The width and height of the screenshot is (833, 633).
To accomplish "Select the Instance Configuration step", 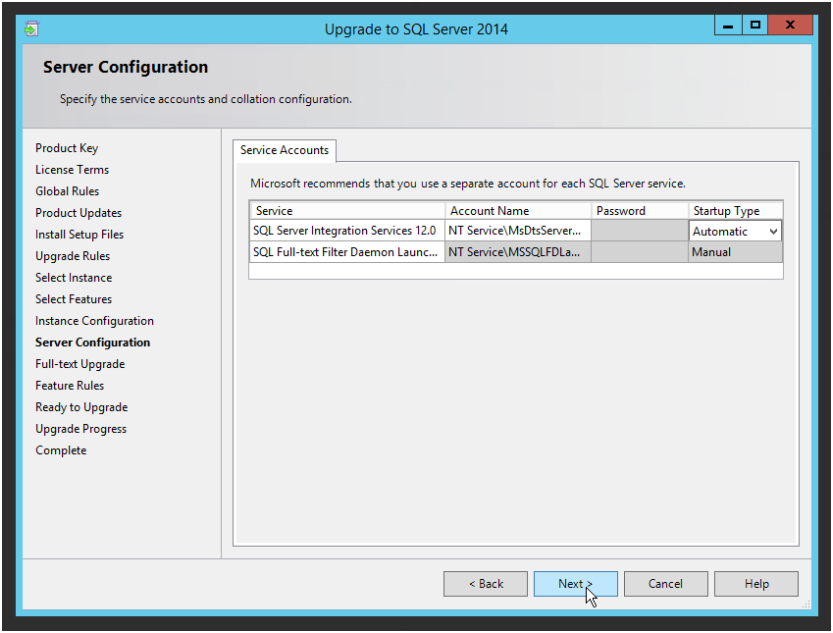I will 95,321.
